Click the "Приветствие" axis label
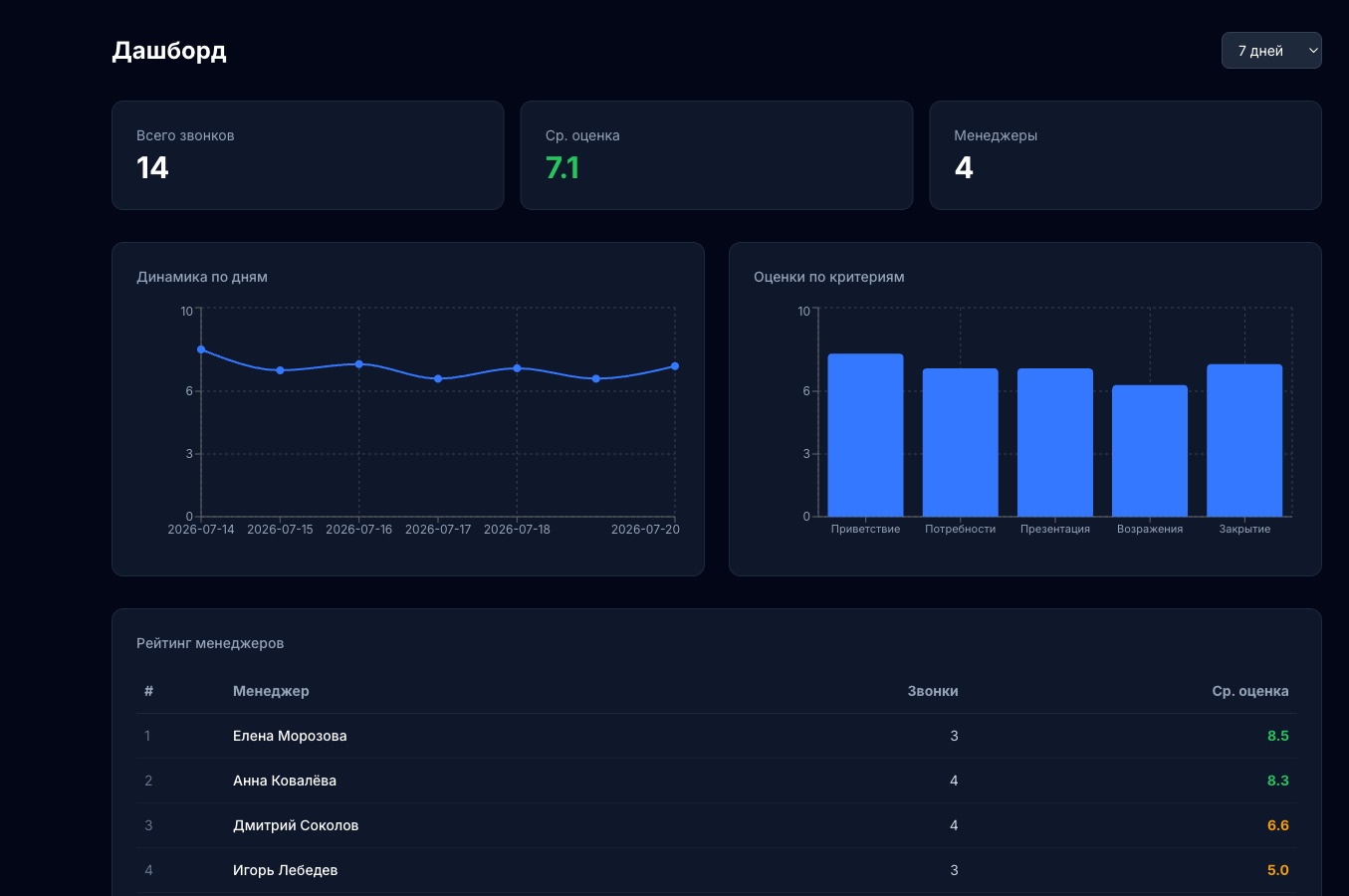 [866, 530]
